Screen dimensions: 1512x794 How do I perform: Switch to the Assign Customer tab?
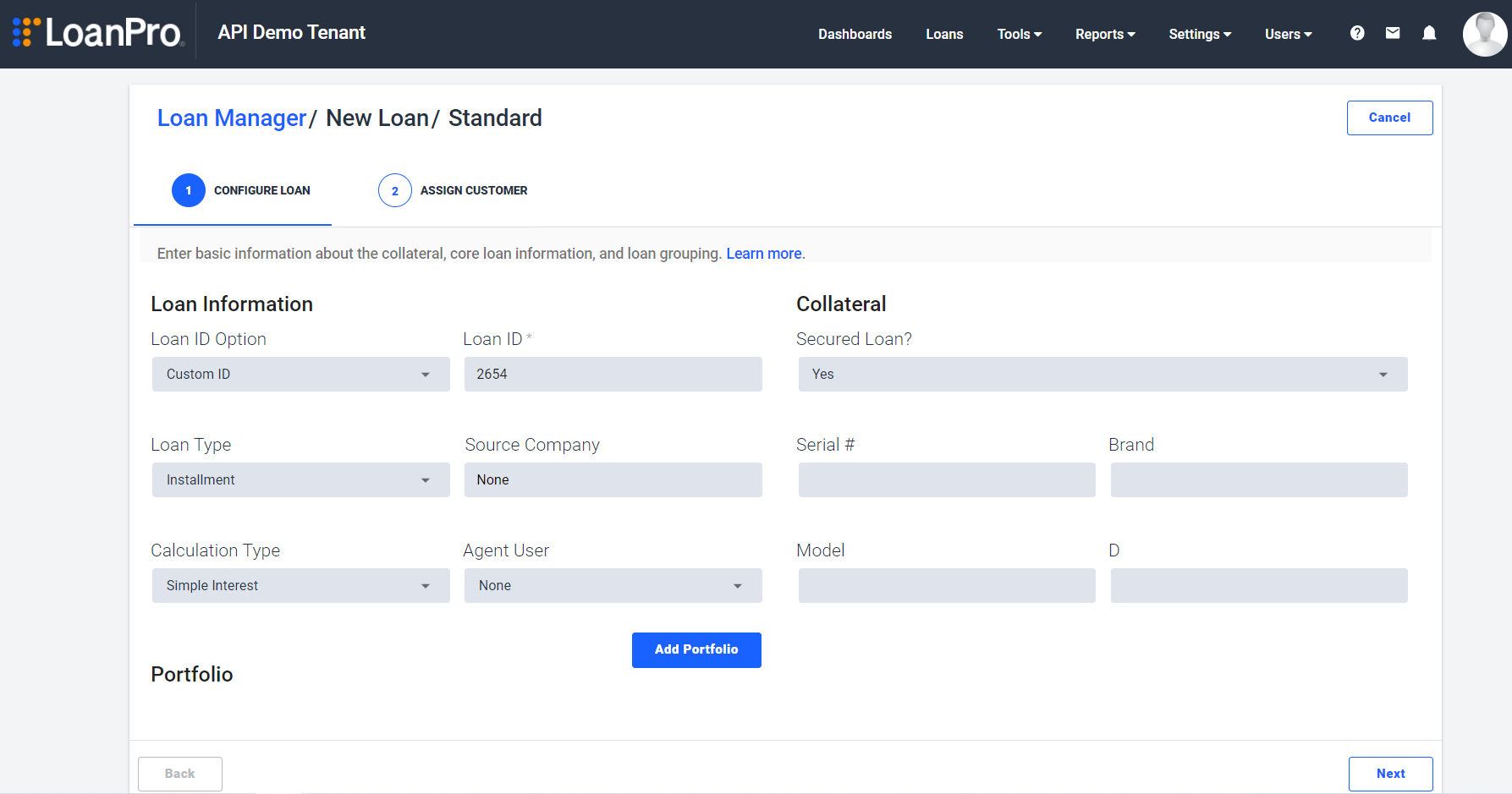point(474,190)
